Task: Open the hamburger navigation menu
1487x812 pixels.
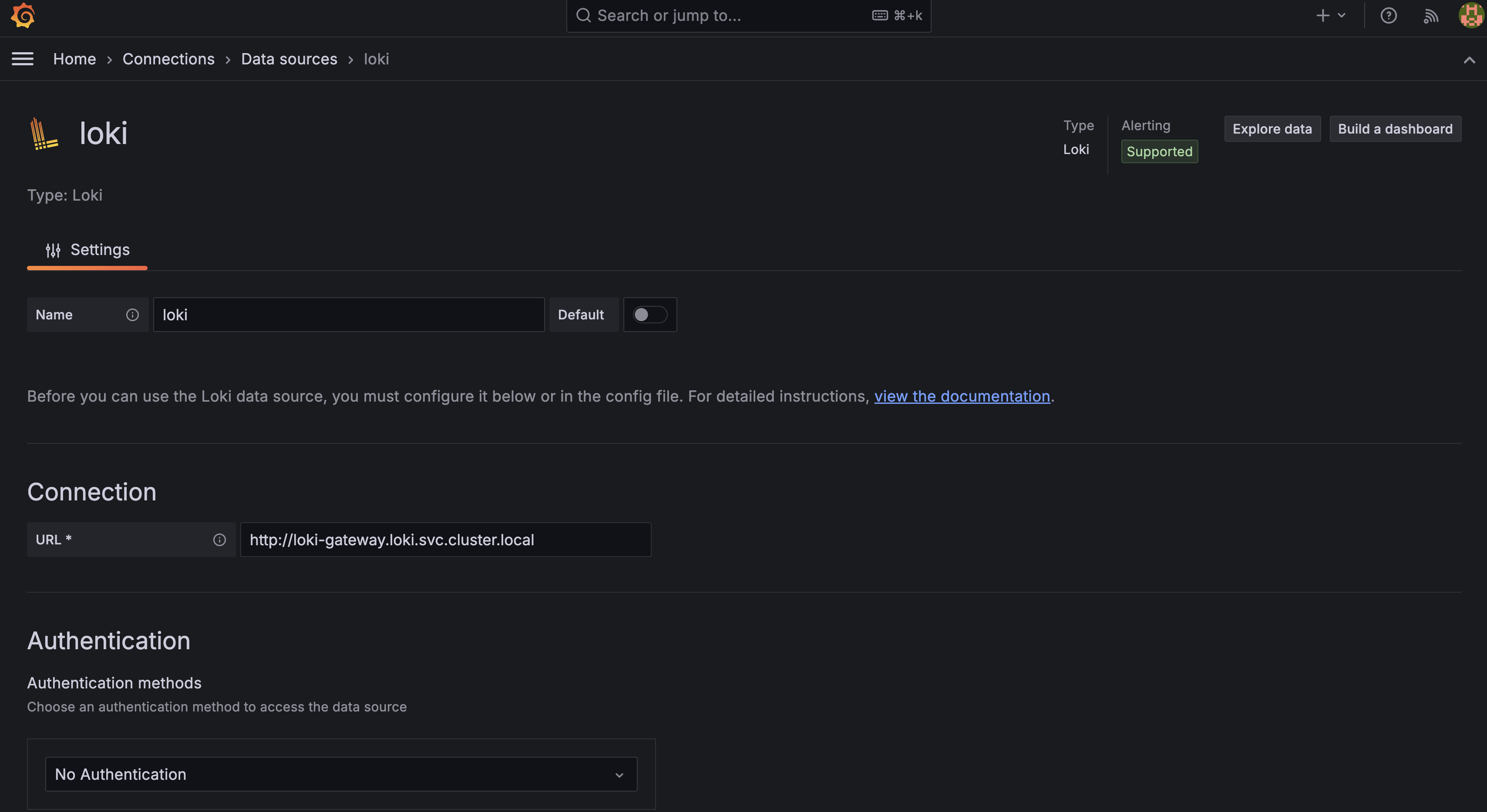Action: point(23,59)
